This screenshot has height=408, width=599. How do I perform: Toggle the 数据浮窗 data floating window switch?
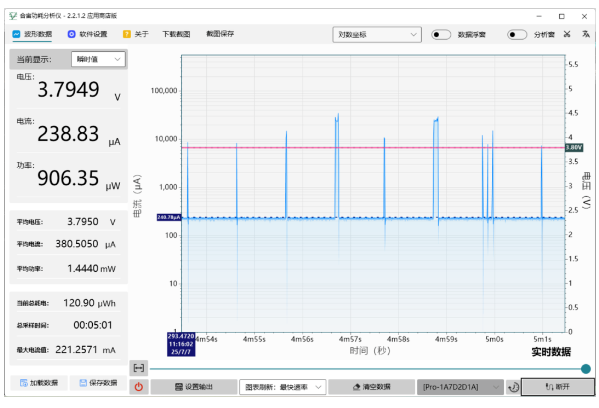pyautogui.click(x=441, y=35)
